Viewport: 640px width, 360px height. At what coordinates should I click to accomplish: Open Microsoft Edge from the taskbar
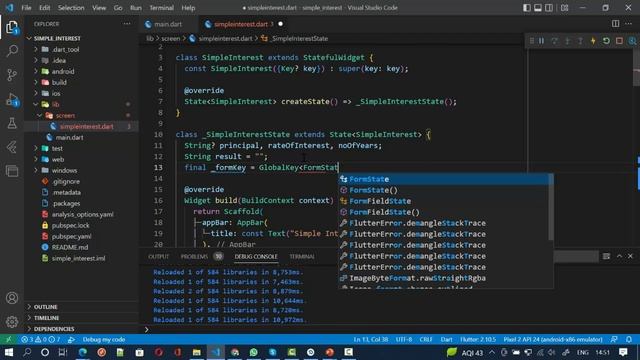click(83, 352)
